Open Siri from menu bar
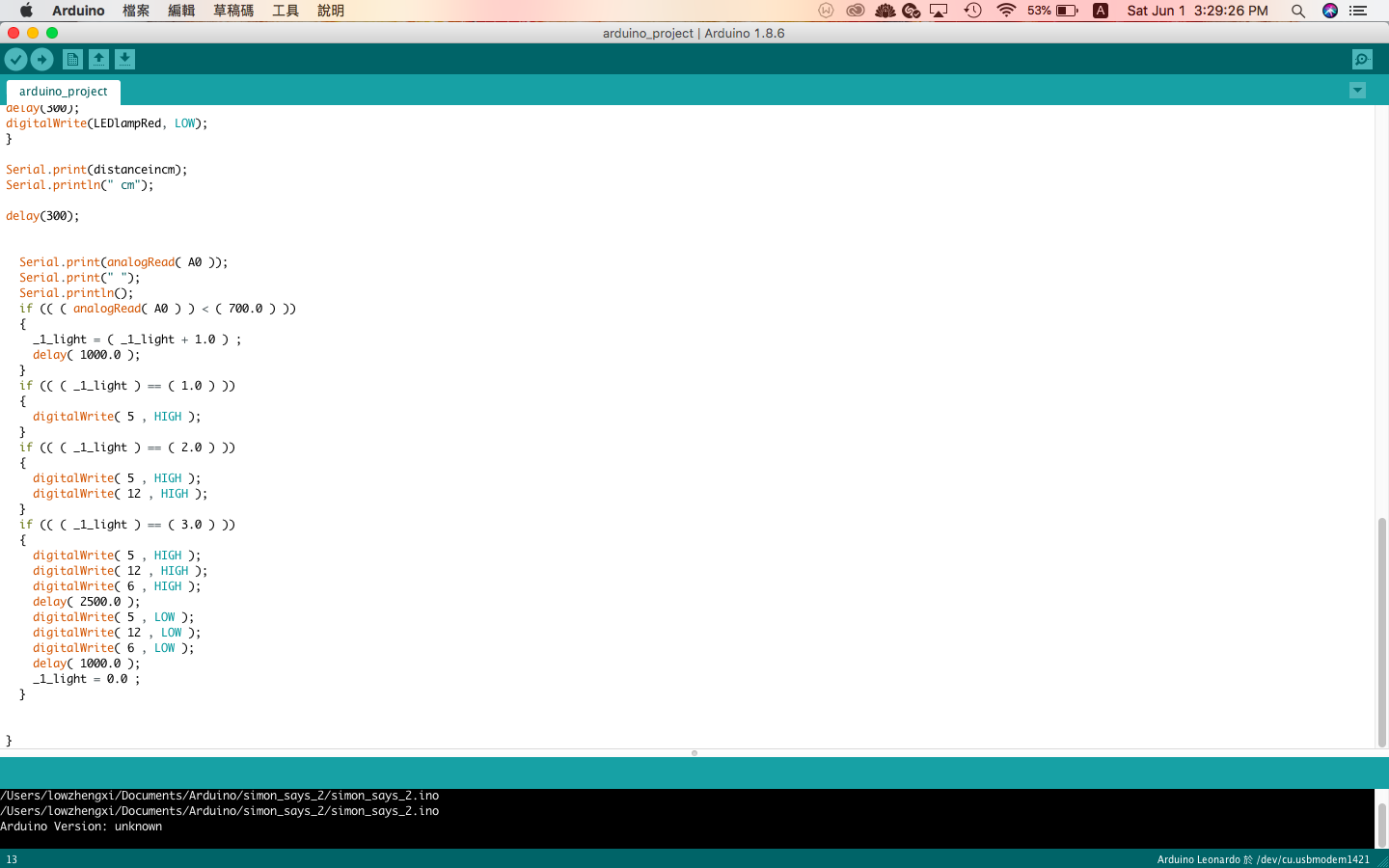 tap(1330, 11)
